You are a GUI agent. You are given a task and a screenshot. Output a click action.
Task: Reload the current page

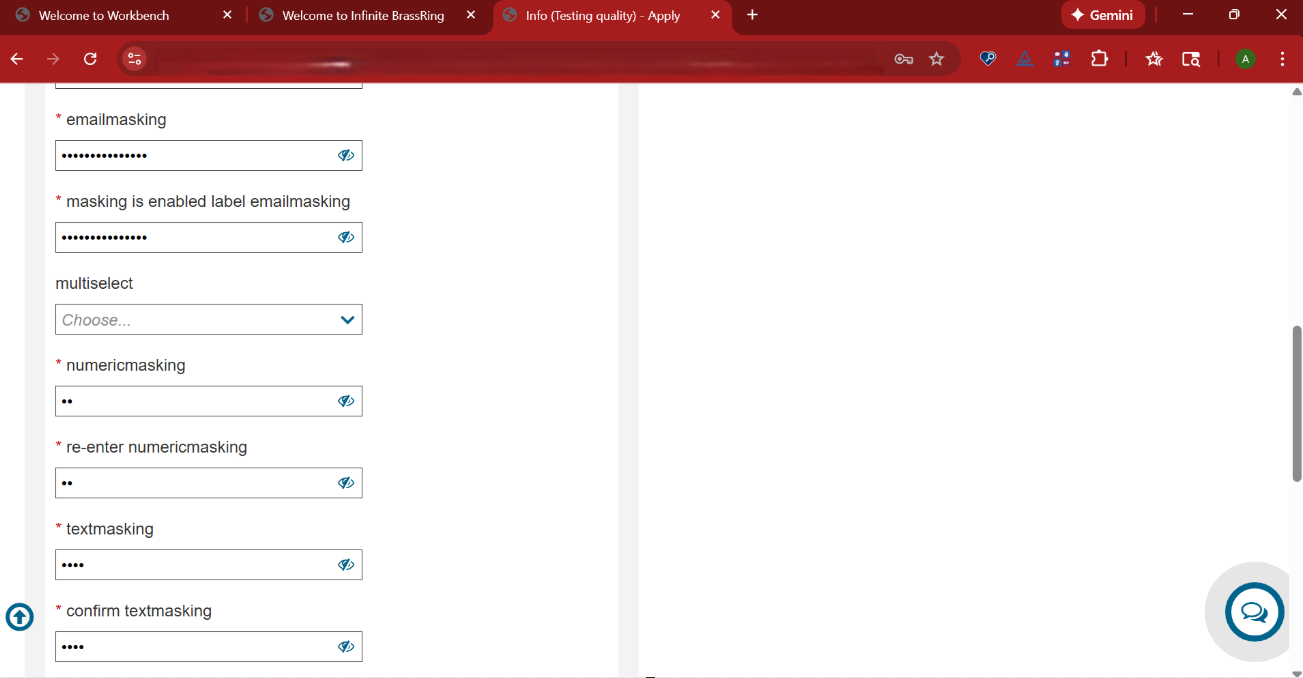coord(90,59)
